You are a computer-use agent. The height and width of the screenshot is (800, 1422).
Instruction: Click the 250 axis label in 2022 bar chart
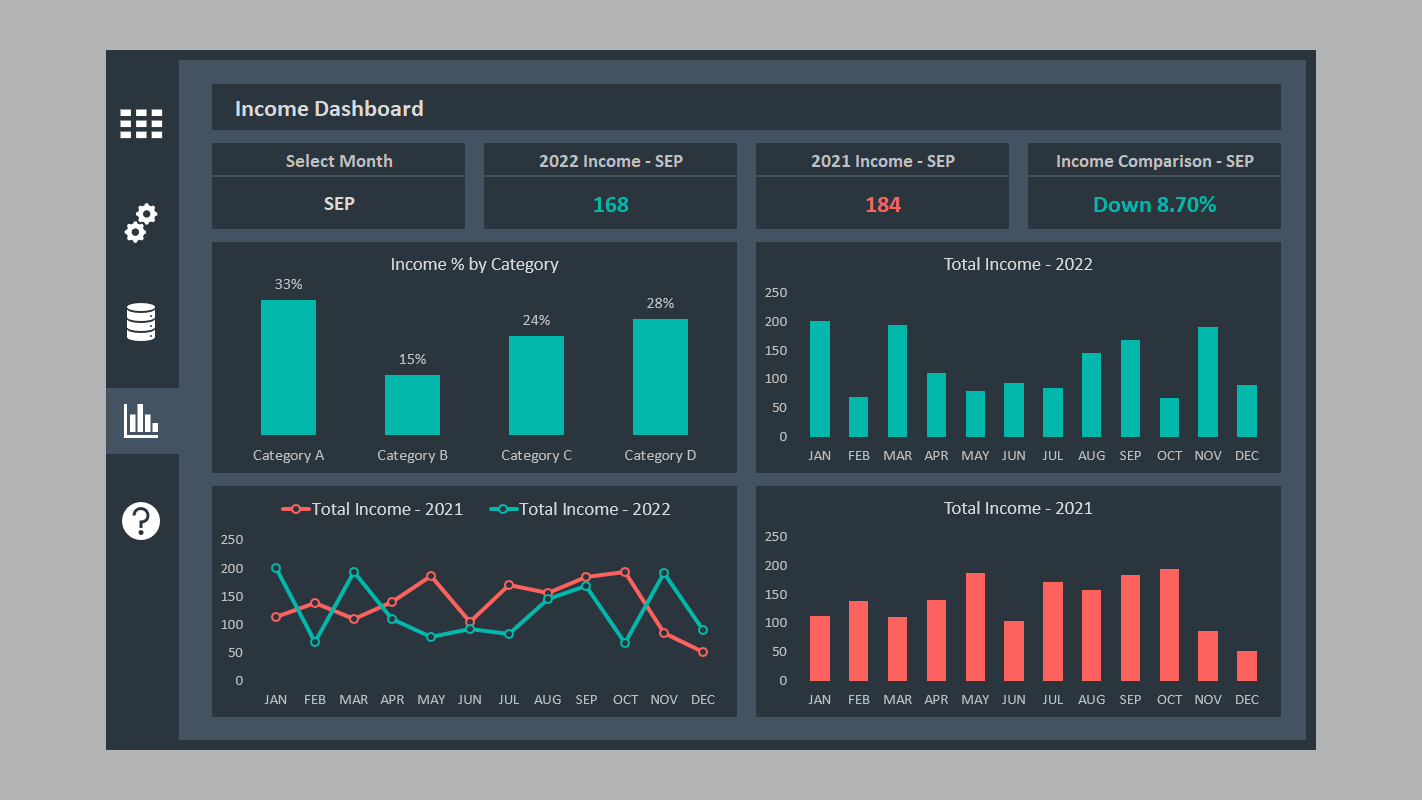776,292
